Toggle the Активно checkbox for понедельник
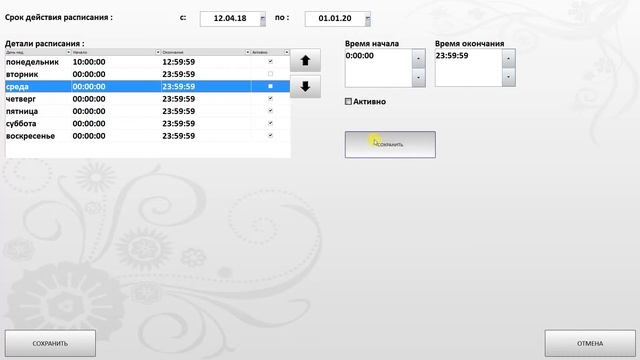The height and width of the screenshot is (360, 640). click(270, 62)
